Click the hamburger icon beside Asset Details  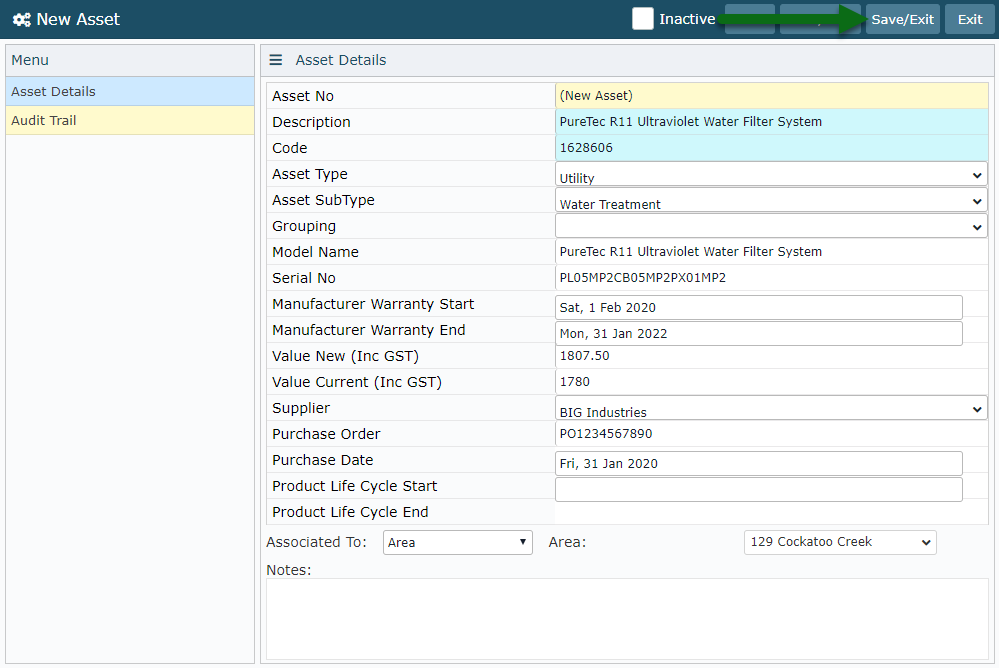click(x=275, y=60)
